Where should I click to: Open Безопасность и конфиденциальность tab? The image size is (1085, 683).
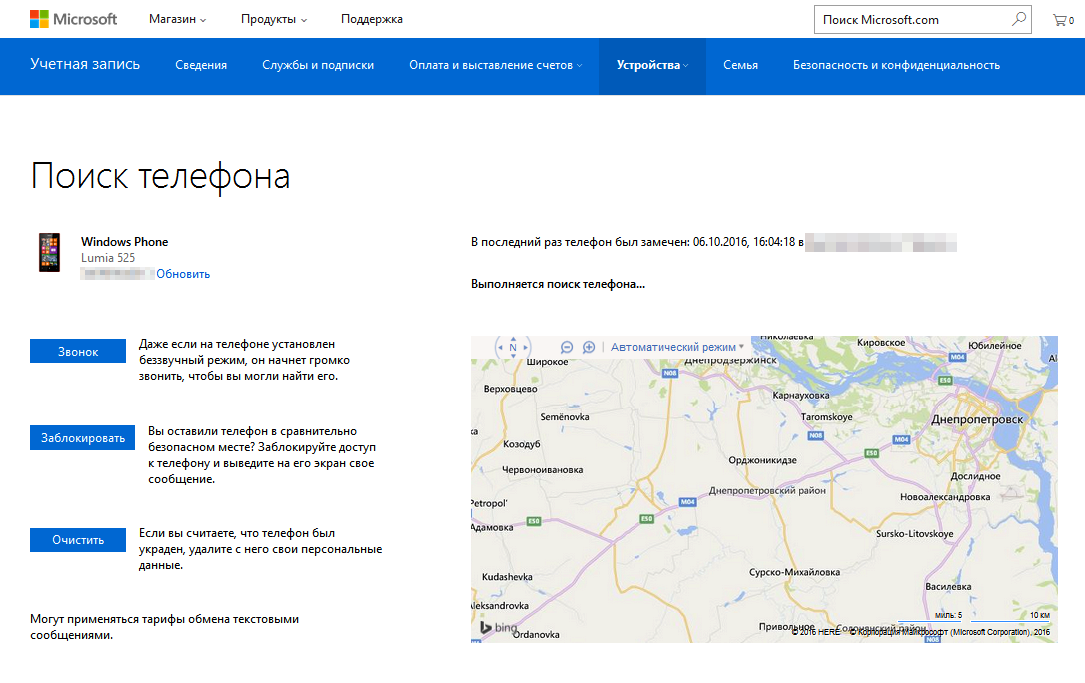tap(896, 65)
